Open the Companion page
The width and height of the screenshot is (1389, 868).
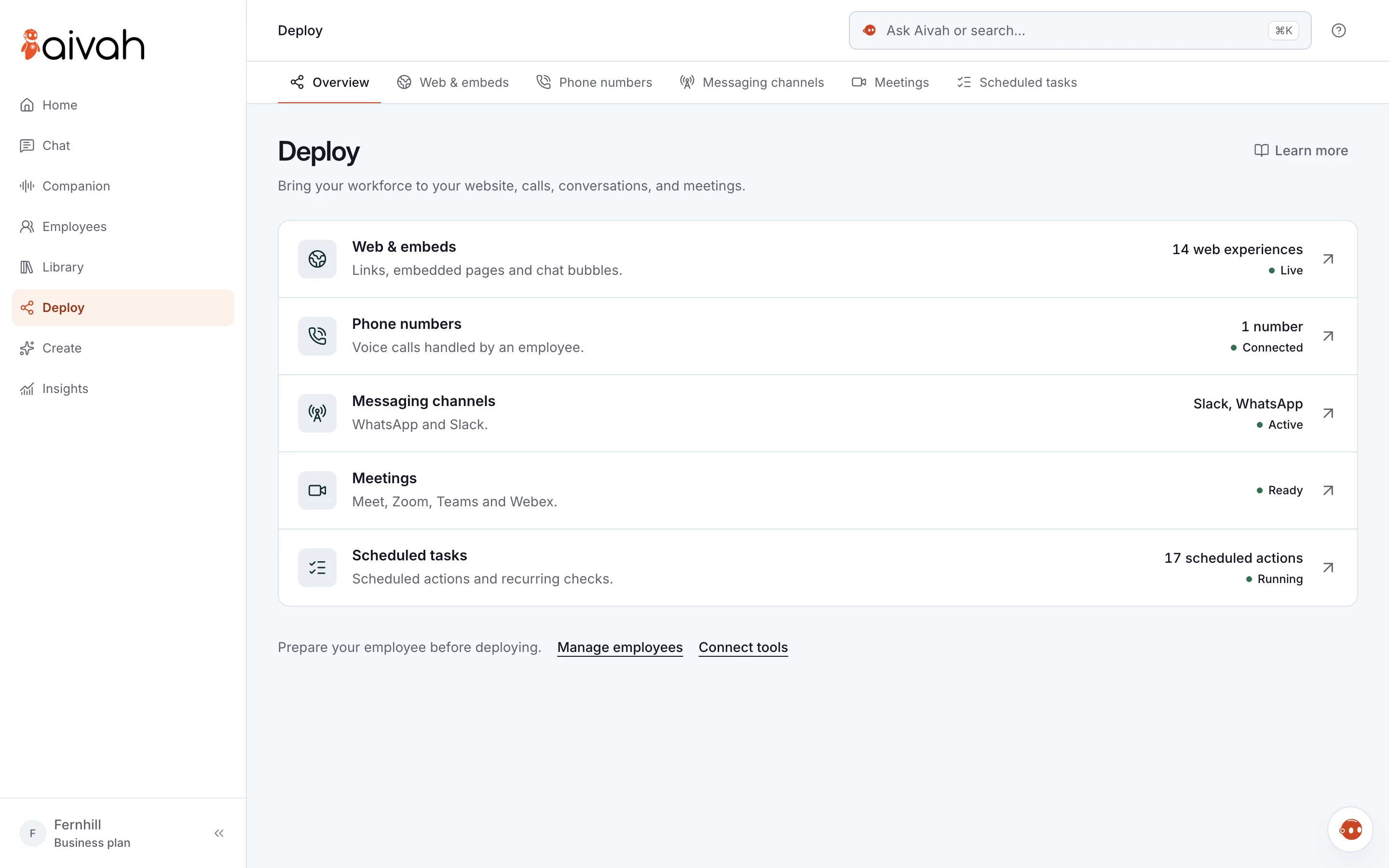123,186
